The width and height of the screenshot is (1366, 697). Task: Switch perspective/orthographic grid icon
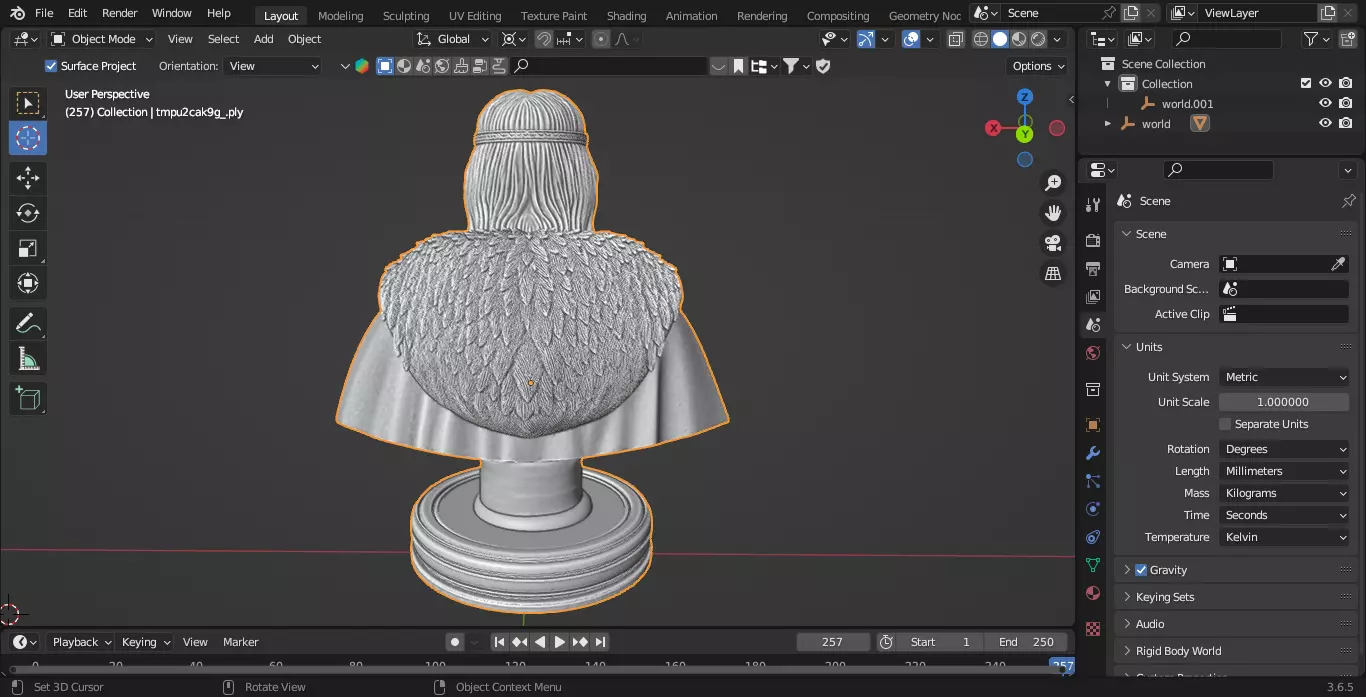[1053, 273]
